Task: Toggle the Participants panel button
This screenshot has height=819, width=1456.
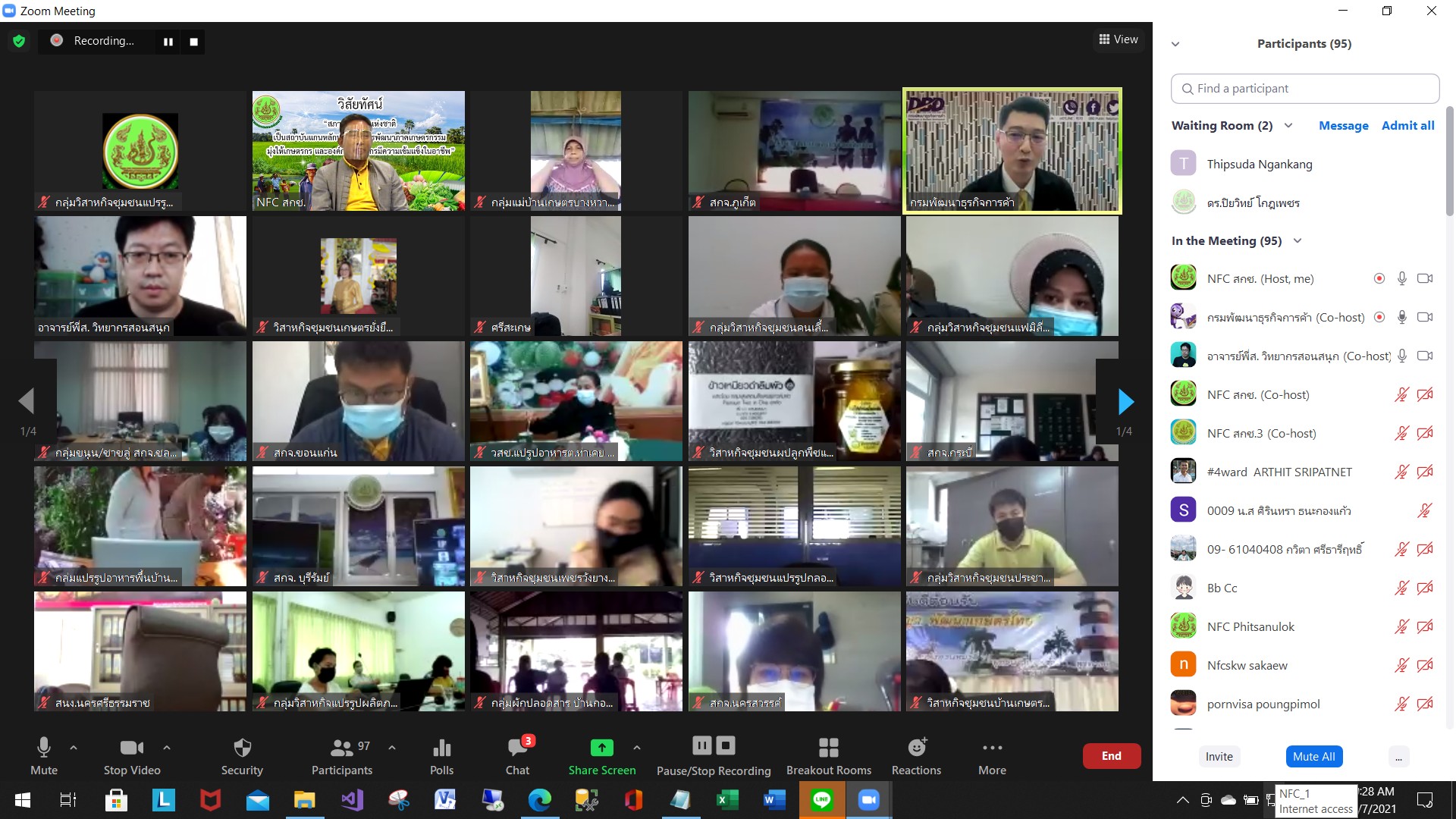Action: (342, 756)
